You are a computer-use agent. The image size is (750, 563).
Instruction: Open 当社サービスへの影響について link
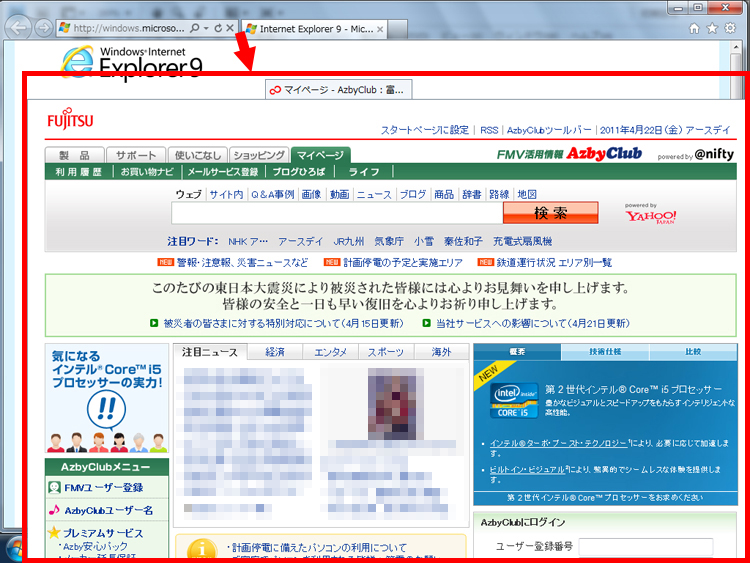point(533,323)
